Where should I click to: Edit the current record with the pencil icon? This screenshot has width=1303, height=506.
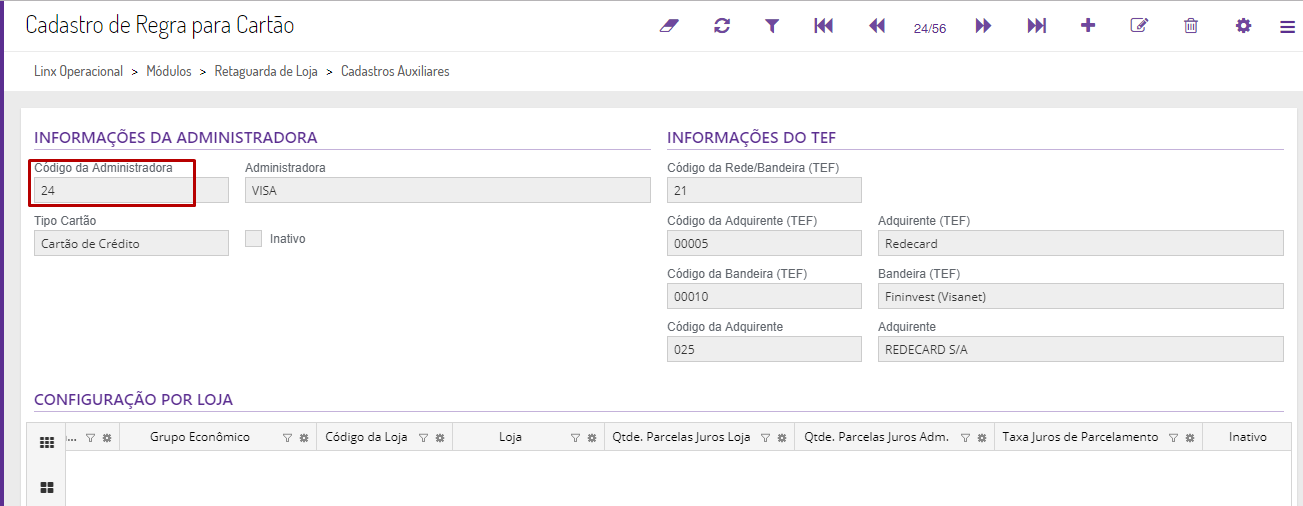click(1139, 26)
